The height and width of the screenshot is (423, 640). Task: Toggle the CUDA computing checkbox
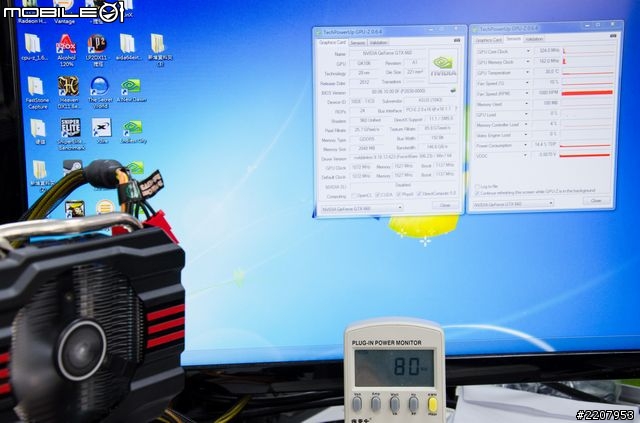[377, 195]
